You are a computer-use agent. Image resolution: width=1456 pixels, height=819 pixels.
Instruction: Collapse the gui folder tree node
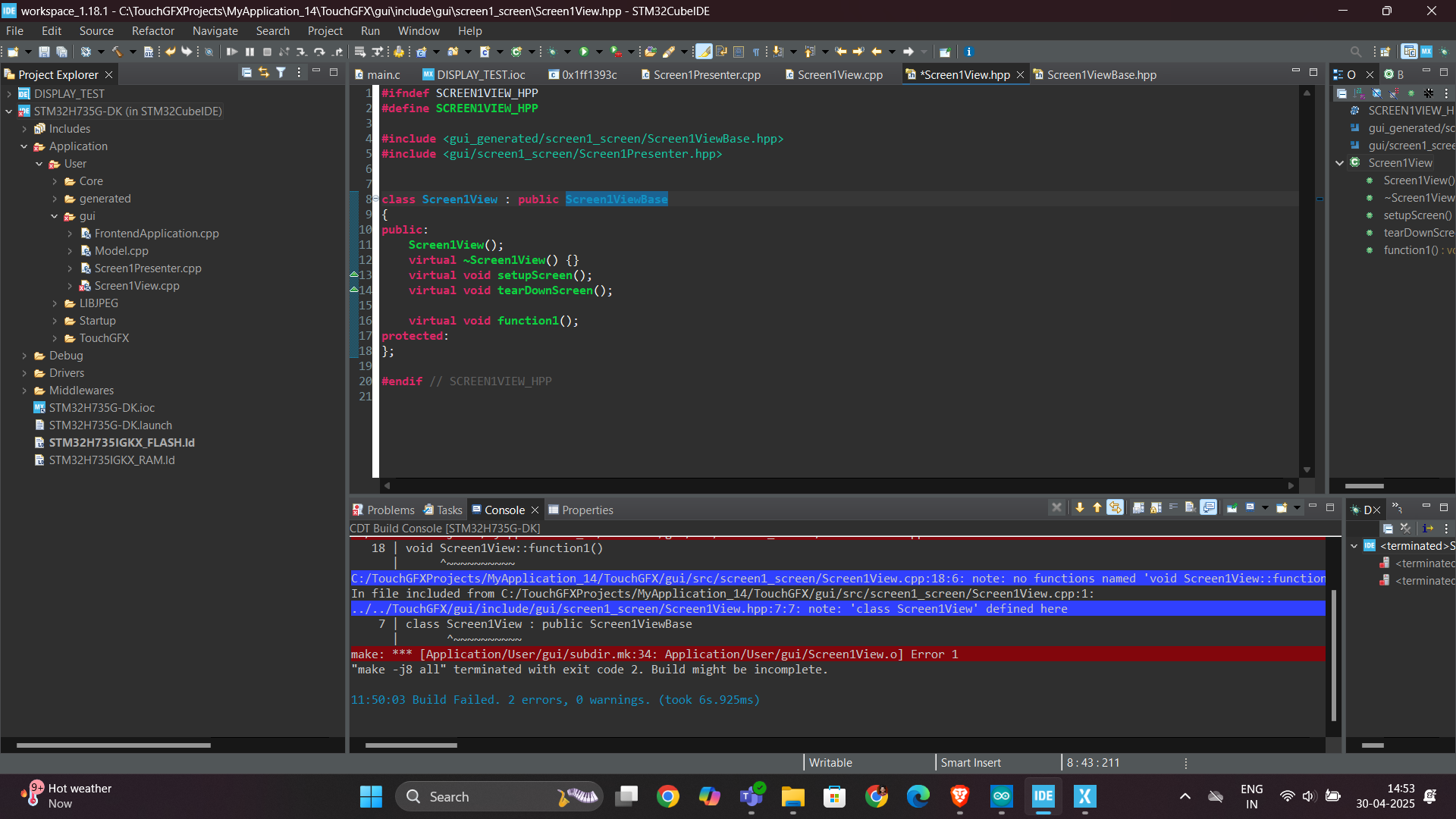tap(55, 216)
